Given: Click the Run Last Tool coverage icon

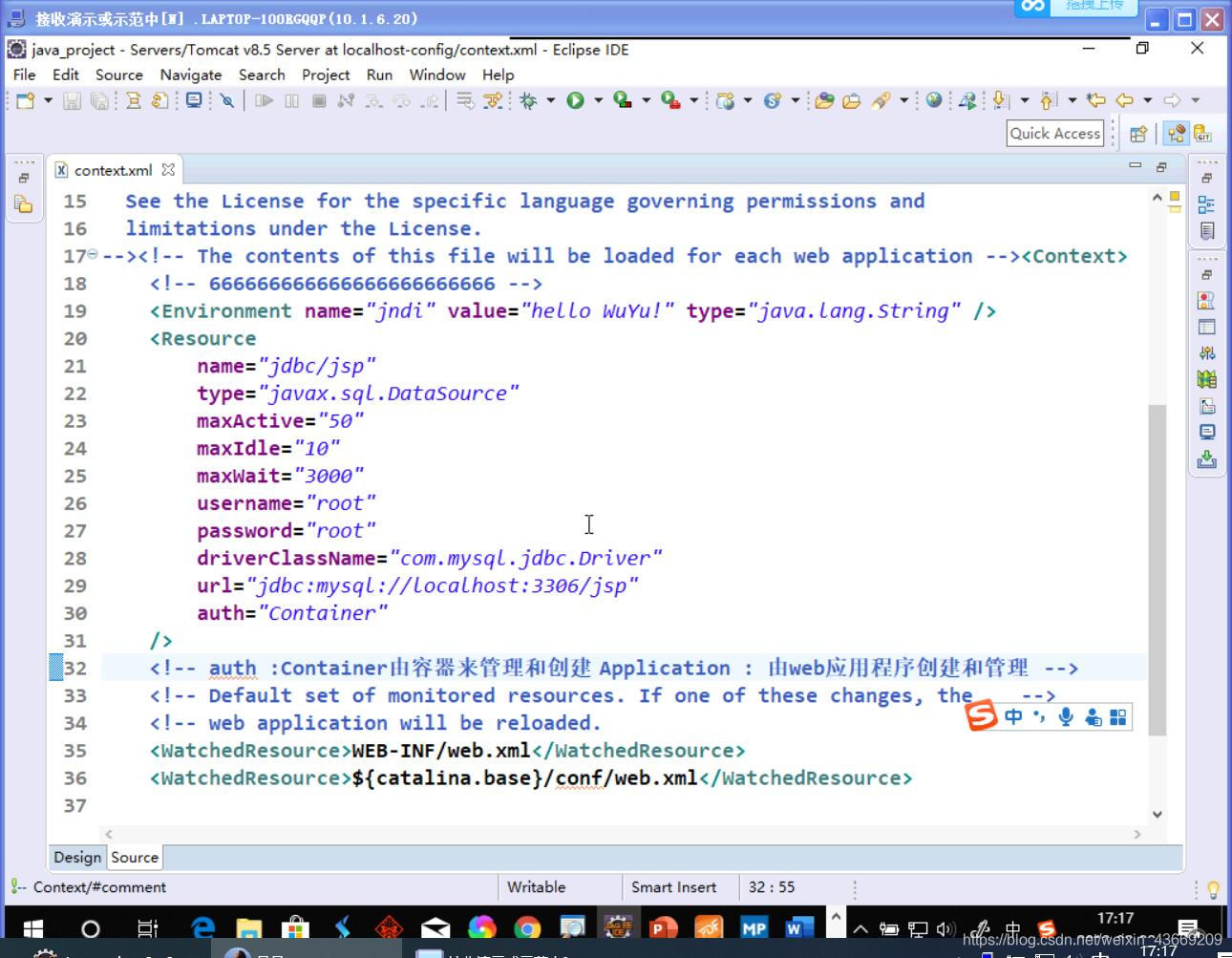Looking at the screenshot, I should 623,100.
